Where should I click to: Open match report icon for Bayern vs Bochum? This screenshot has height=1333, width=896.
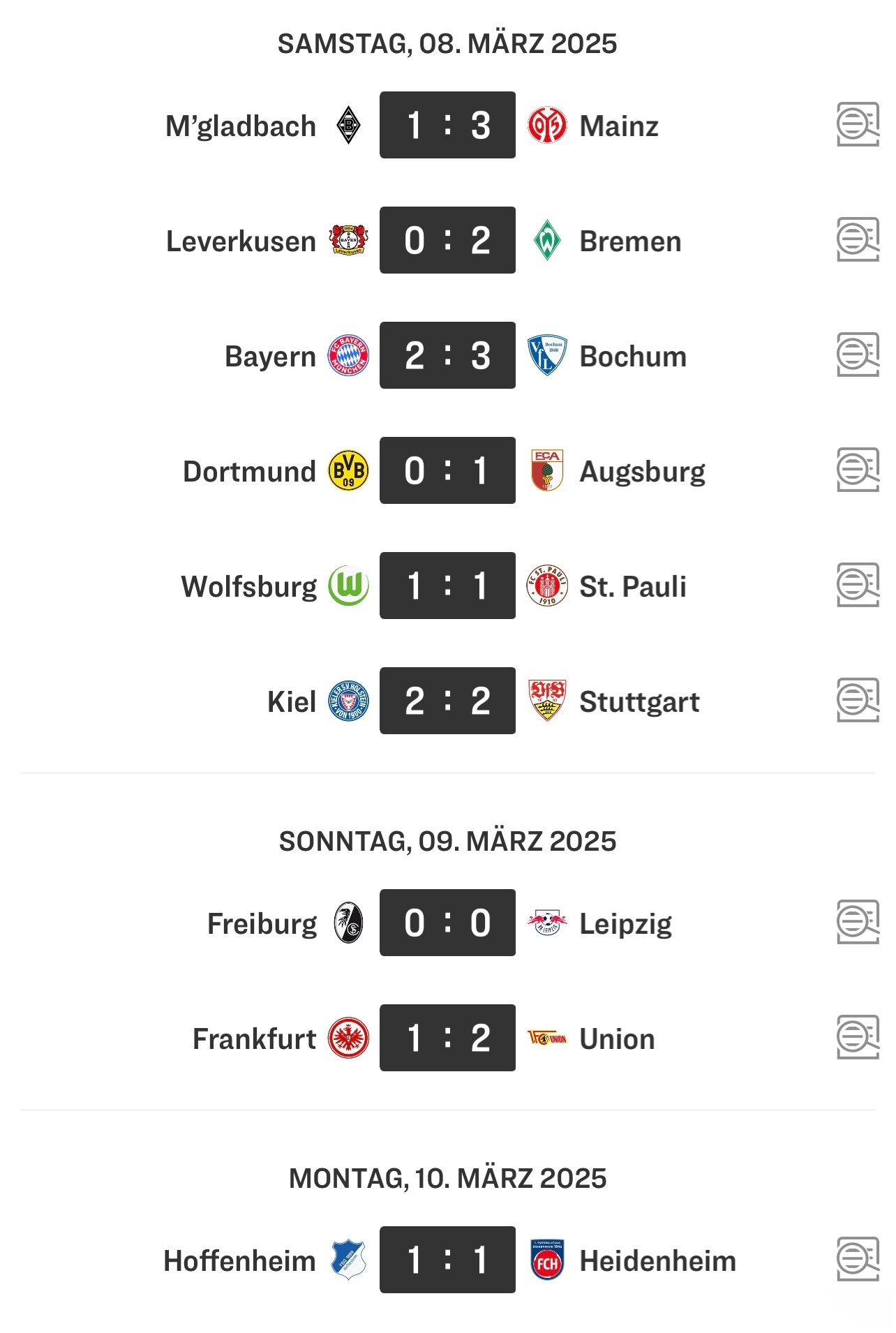coord(857,355)
